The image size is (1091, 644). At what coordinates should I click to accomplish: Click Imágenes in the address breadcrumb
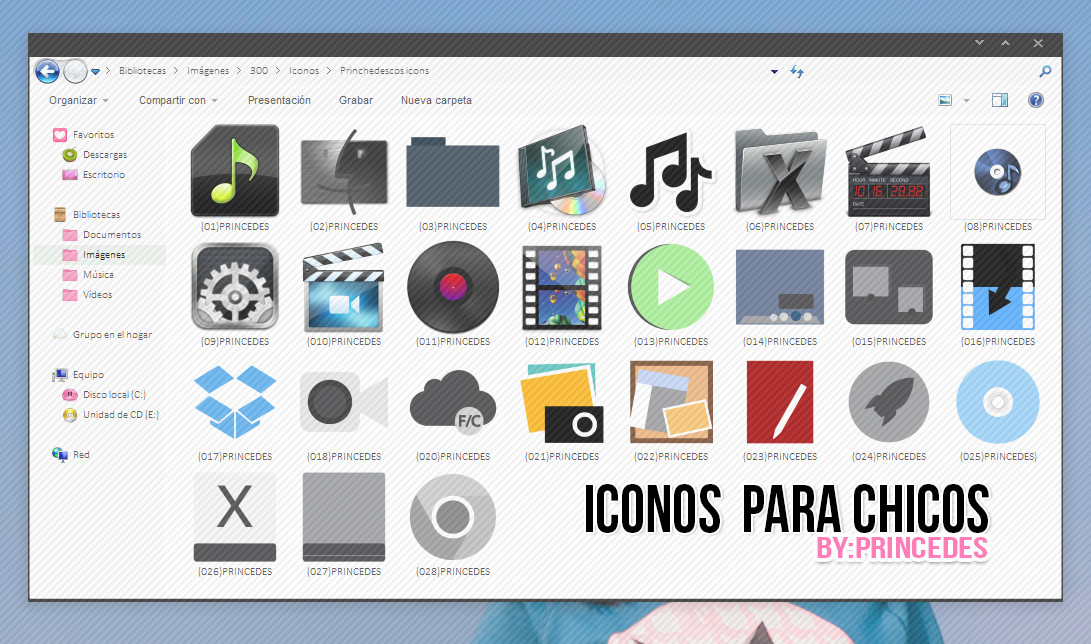tap(208, 71)
